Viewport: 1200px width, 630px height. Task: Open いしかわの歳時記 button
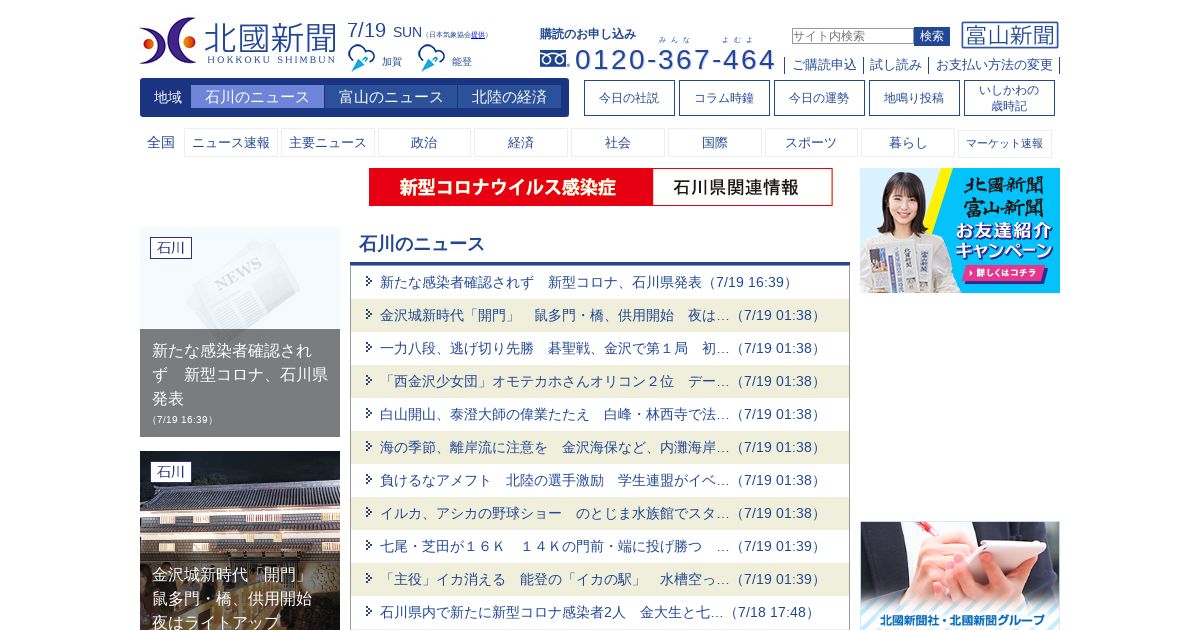1009,98
